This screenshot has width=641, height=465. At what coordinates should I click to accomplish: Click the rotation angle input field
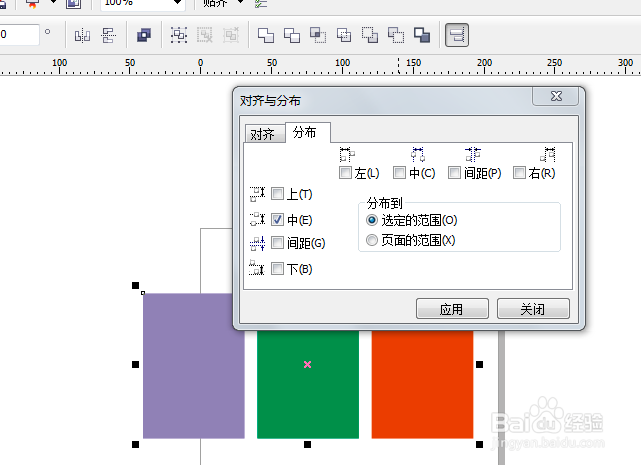(x=19, y=34)
